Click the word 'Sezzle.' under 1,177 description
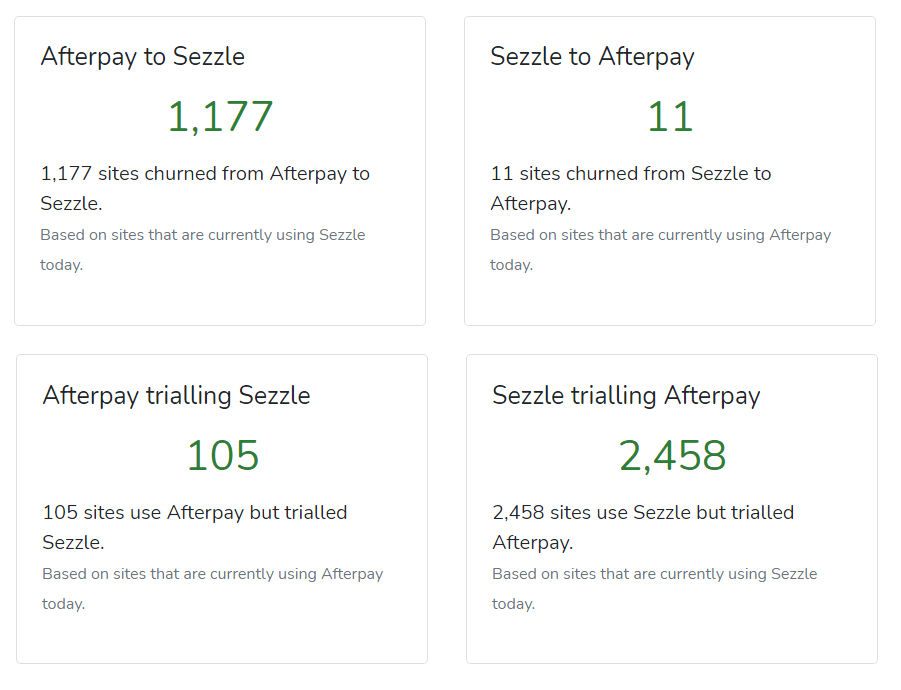This screenshot has width=901, height=690. tap(71, 203)
